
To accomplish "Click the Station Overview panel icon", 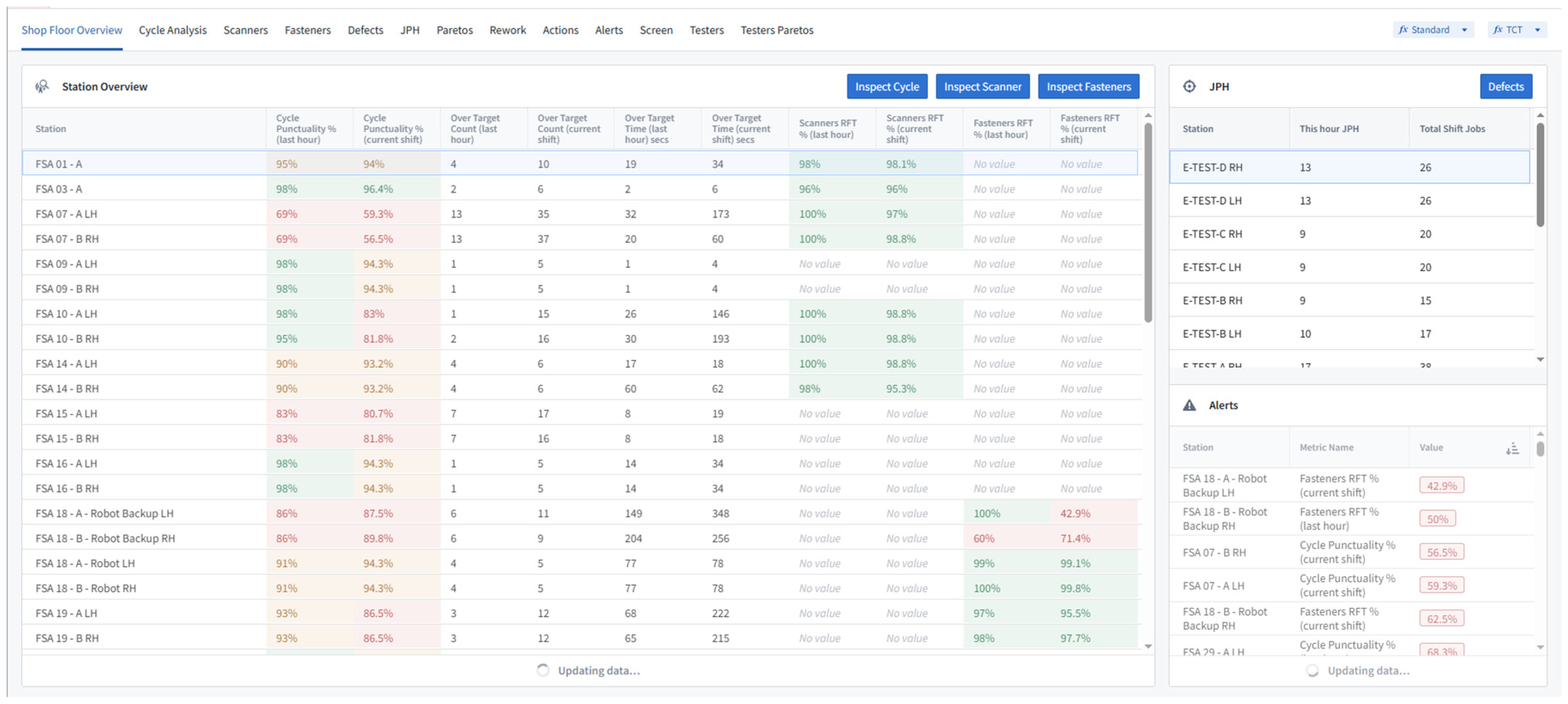I will tap(42, 86).
